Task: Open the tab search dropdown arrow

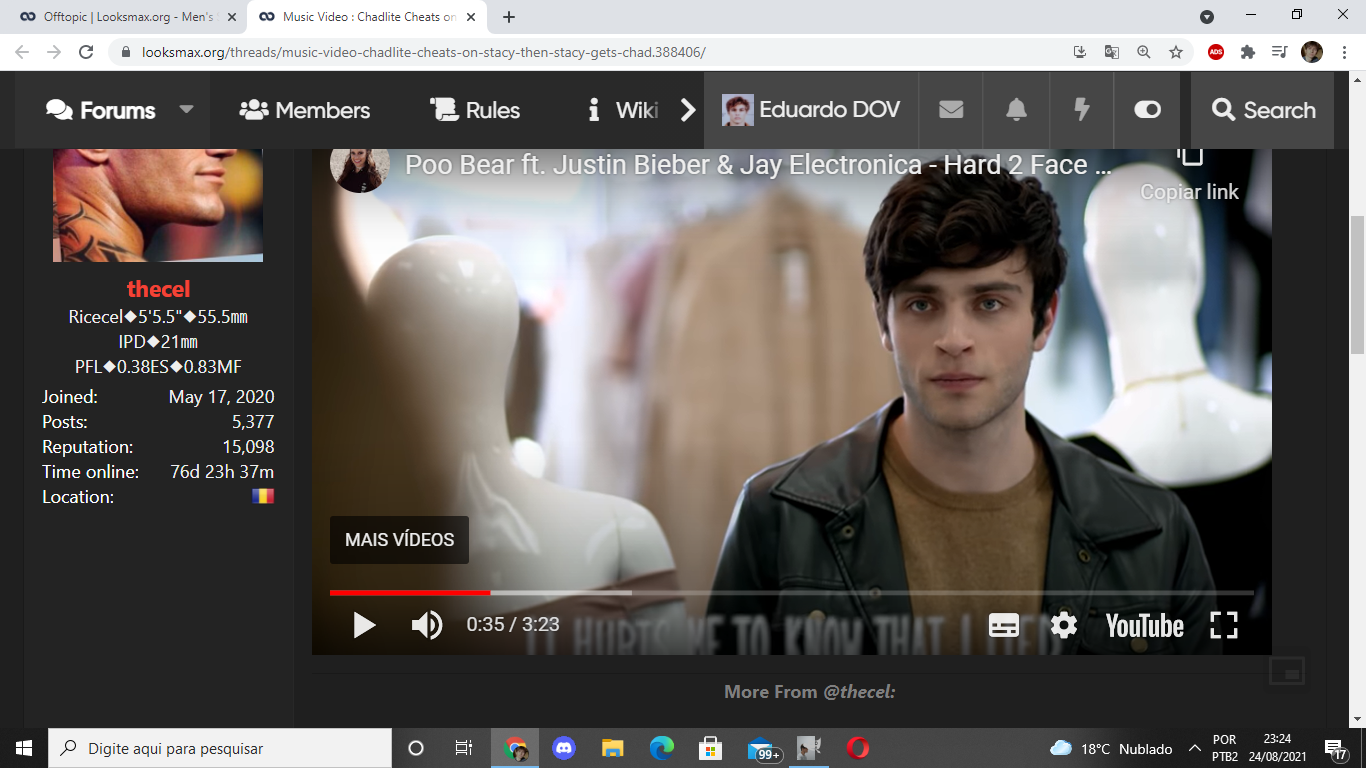Action: pyautogui.click(x=1207, y=17)
